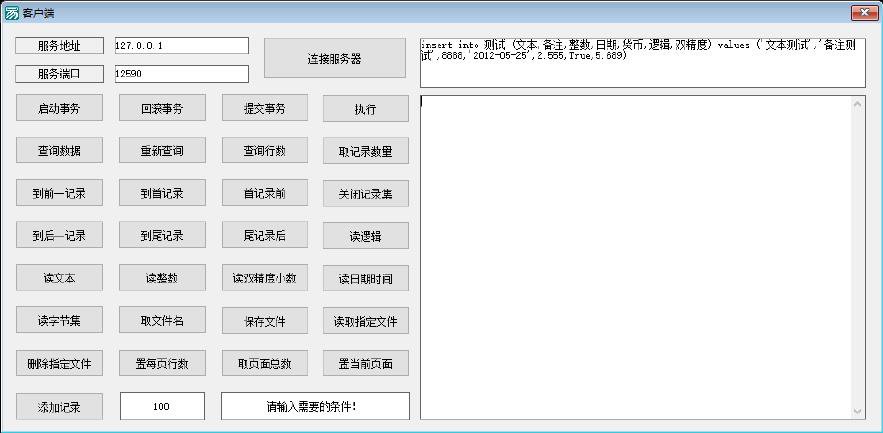The height and width of the screenshot is (433, 883).
Task: Click the 启动事务 button
Action: click(x=59, y=109)
